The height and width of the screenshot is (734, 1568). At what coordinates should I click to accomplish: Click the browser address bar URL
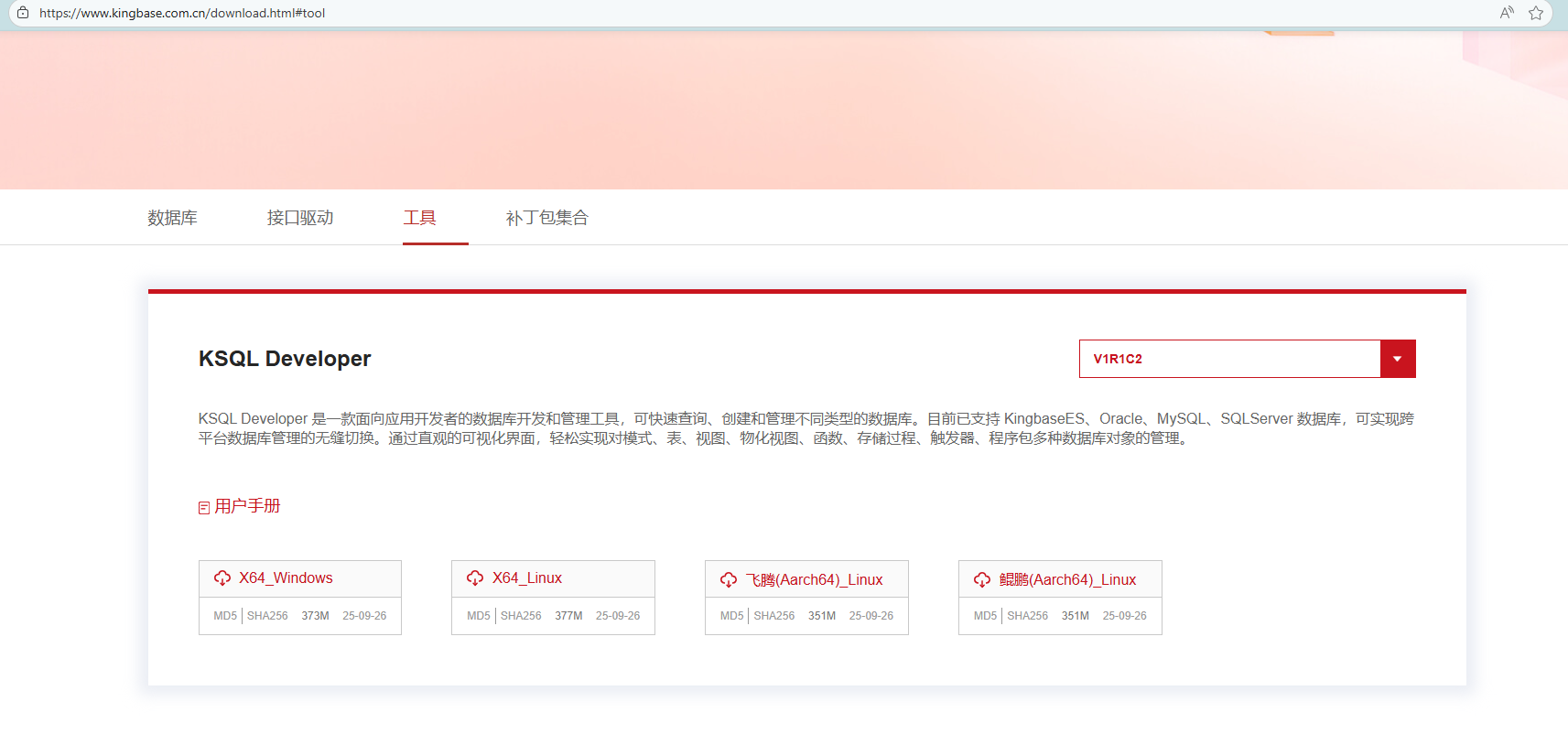point(182,13)
